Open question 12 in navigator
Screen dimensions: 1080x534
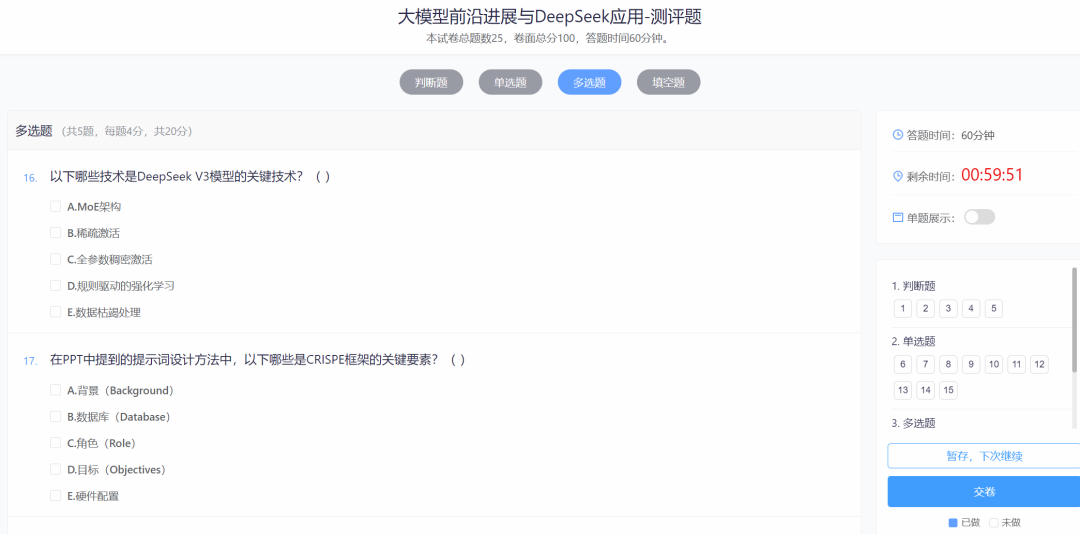click(x=1039, y=364)
